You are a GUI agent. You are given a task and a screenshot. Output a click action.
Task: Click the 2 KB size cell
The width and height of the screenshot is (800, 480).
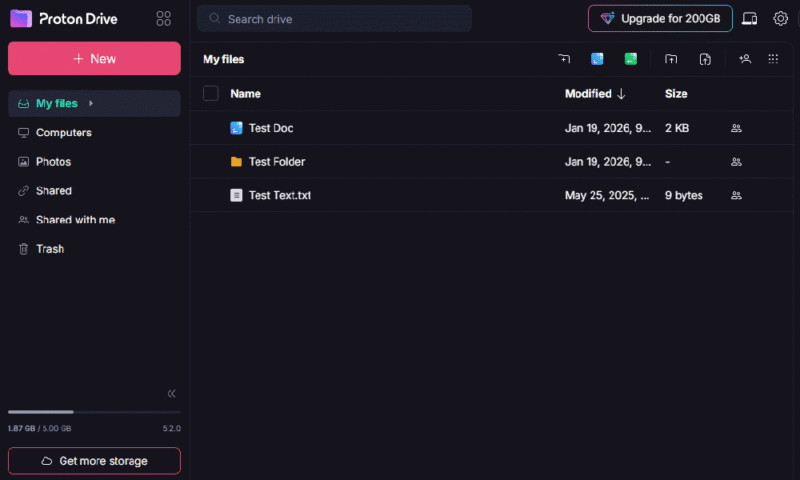coord(677,128)
